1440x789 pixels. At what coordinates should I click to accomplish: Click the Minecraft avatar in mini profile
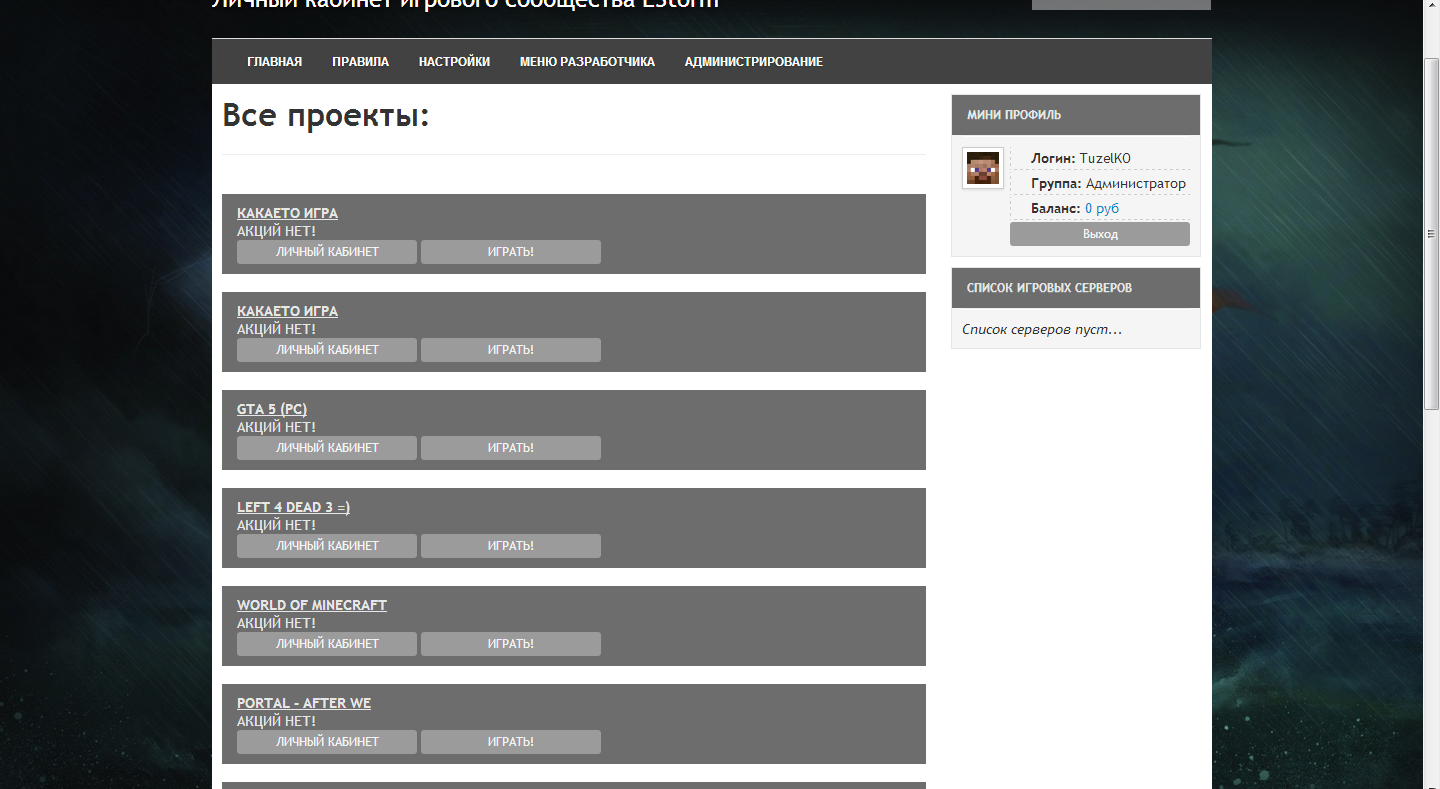[x=983, y=168]
